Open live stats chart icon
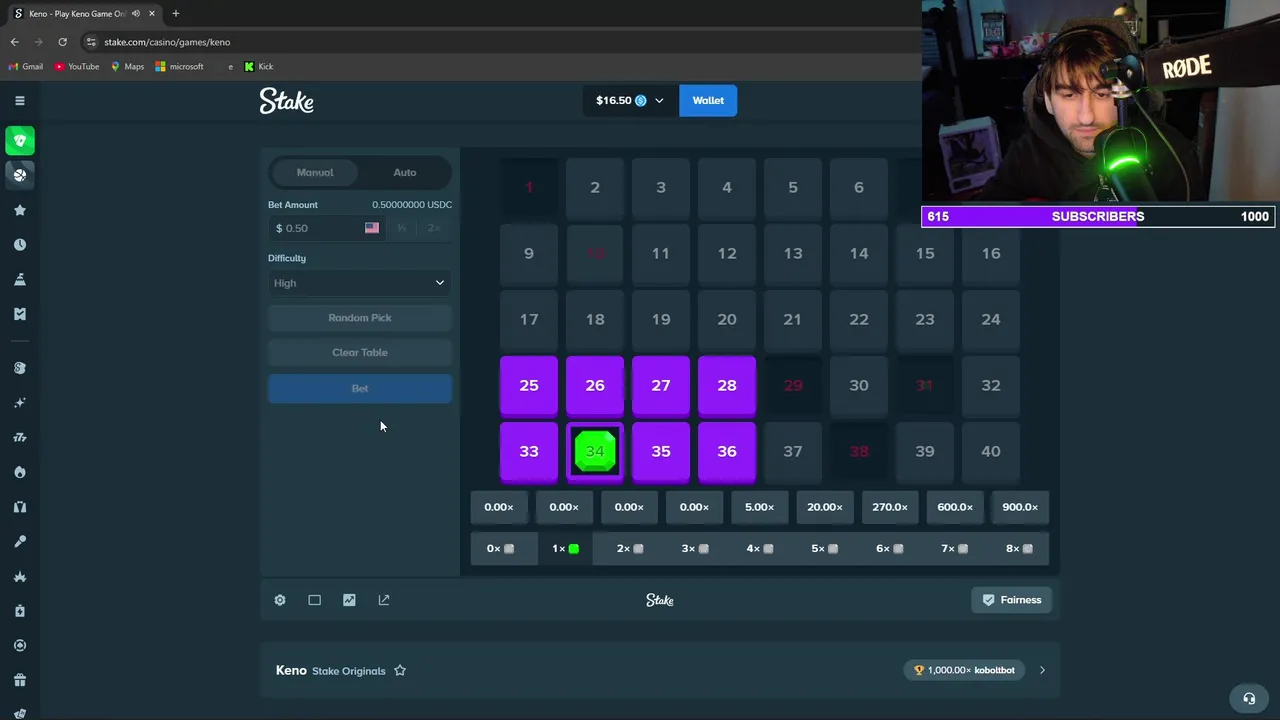The height and width of the screenshot is (720, 1280). pos(349,600)
